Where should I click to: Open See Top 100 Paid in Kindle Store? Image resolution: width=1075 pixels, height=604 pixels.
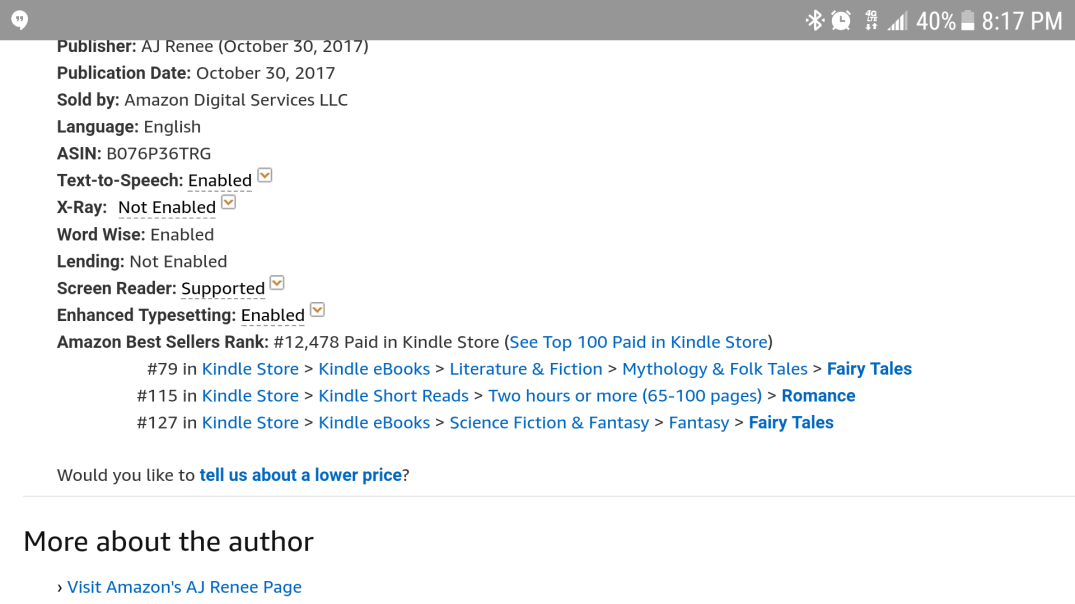638,342
